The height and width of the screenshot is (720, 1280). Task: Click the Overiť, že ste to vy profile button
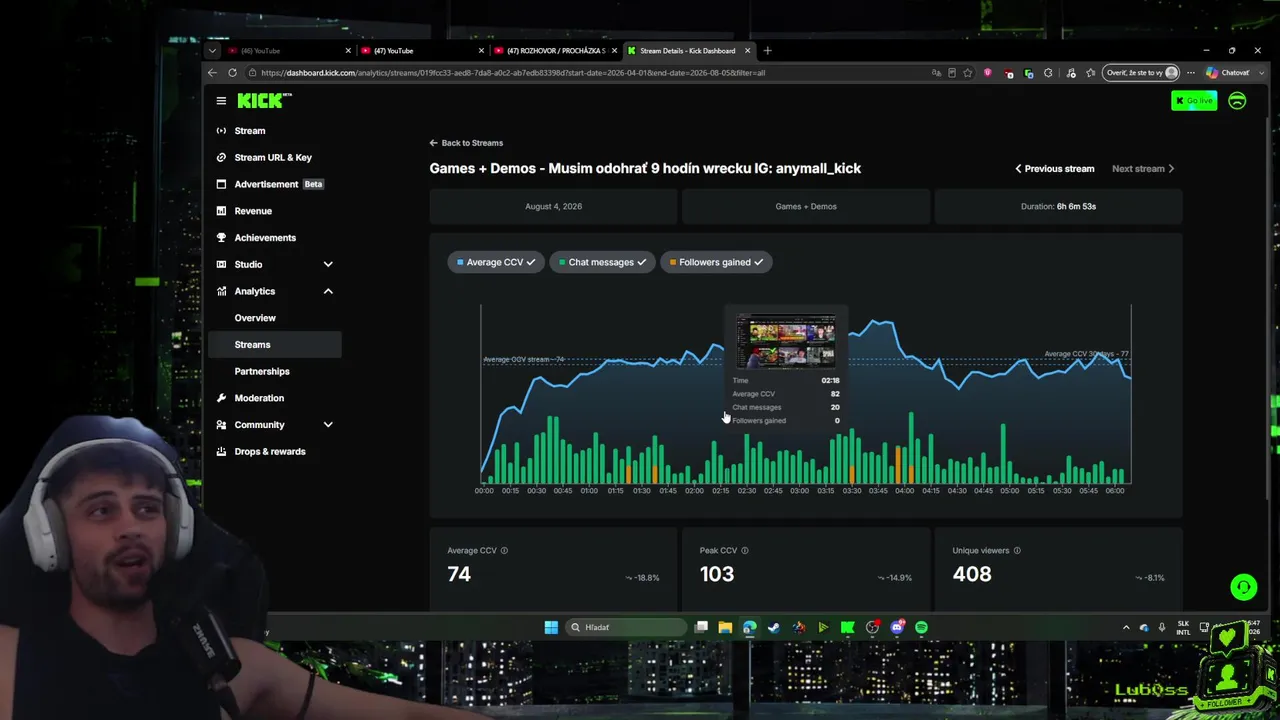point(1141,73)
